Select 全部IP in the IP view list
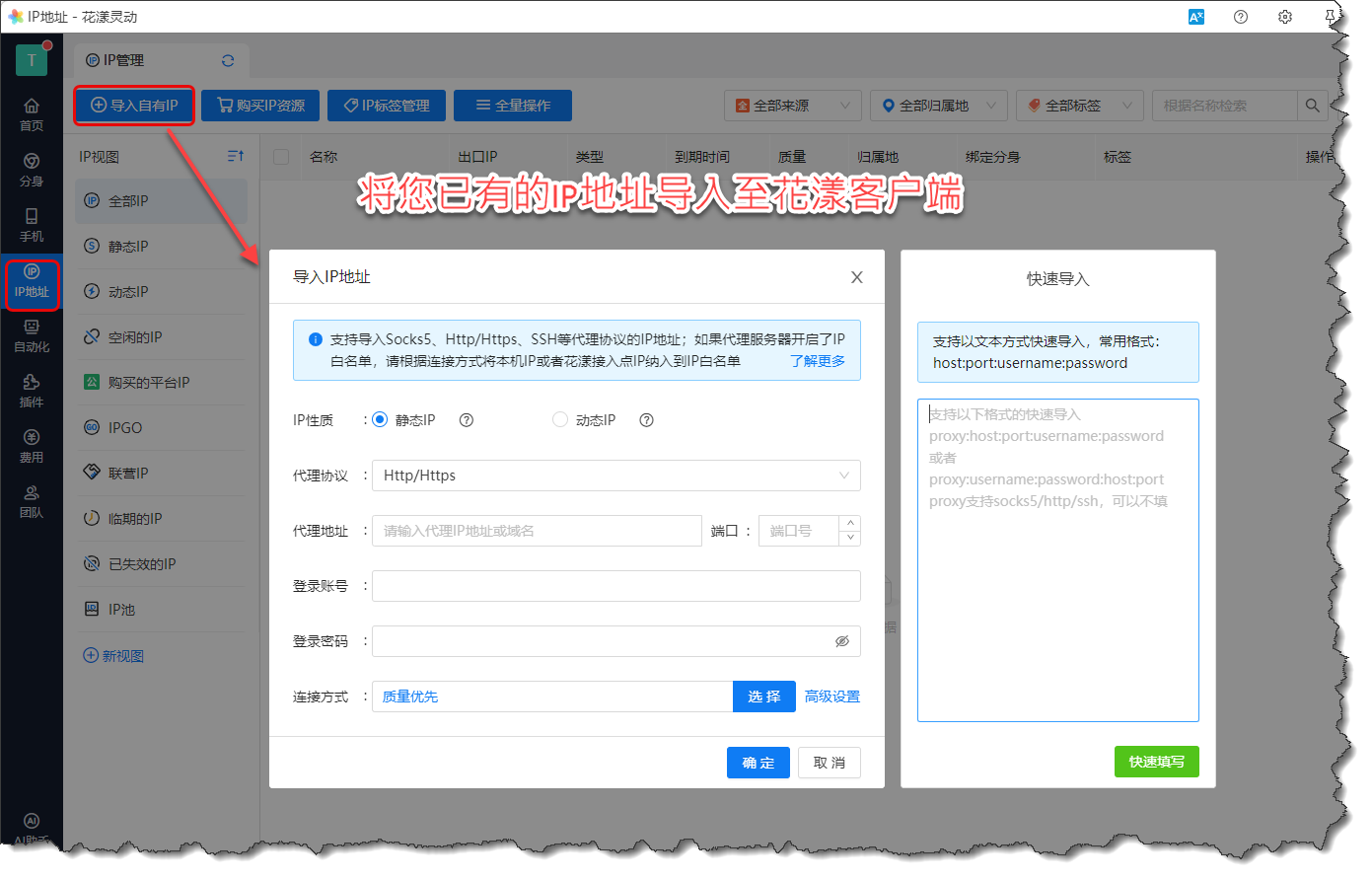Viewport: 1372px width, 880px height. [161, 201]
